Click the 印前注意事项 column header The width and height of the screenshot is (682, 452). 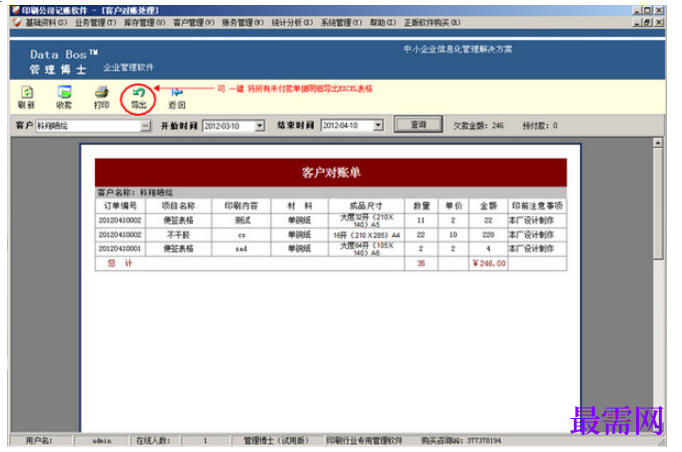[x=537, y=206]
